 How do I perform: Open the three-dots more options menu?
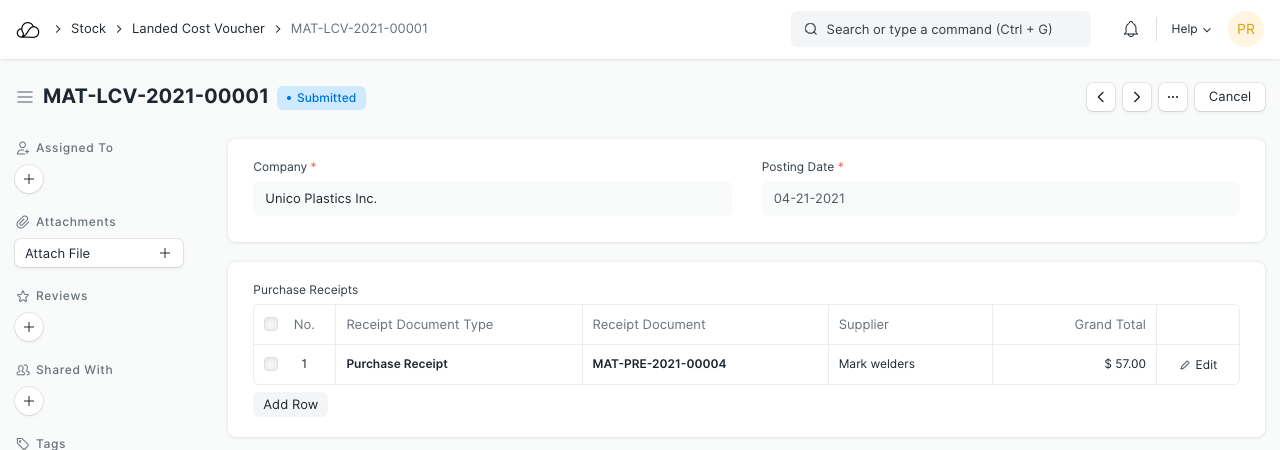tap(1173, 97)
